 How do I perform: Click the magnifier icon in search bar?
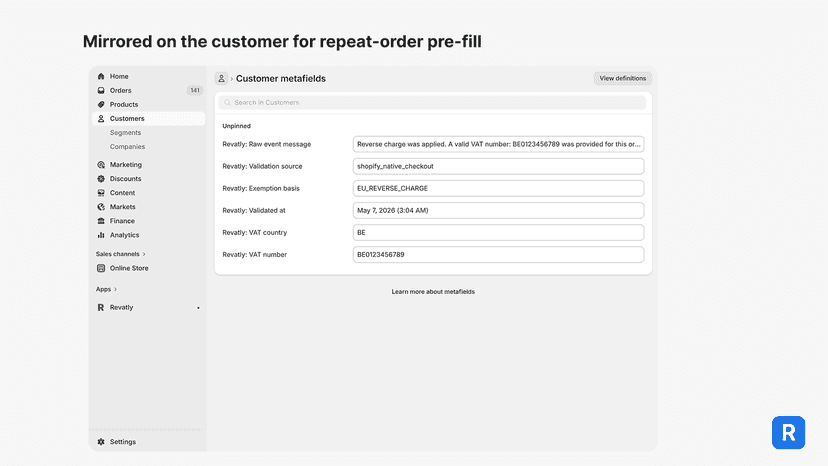pyautogui.click(x=228, y=102)
